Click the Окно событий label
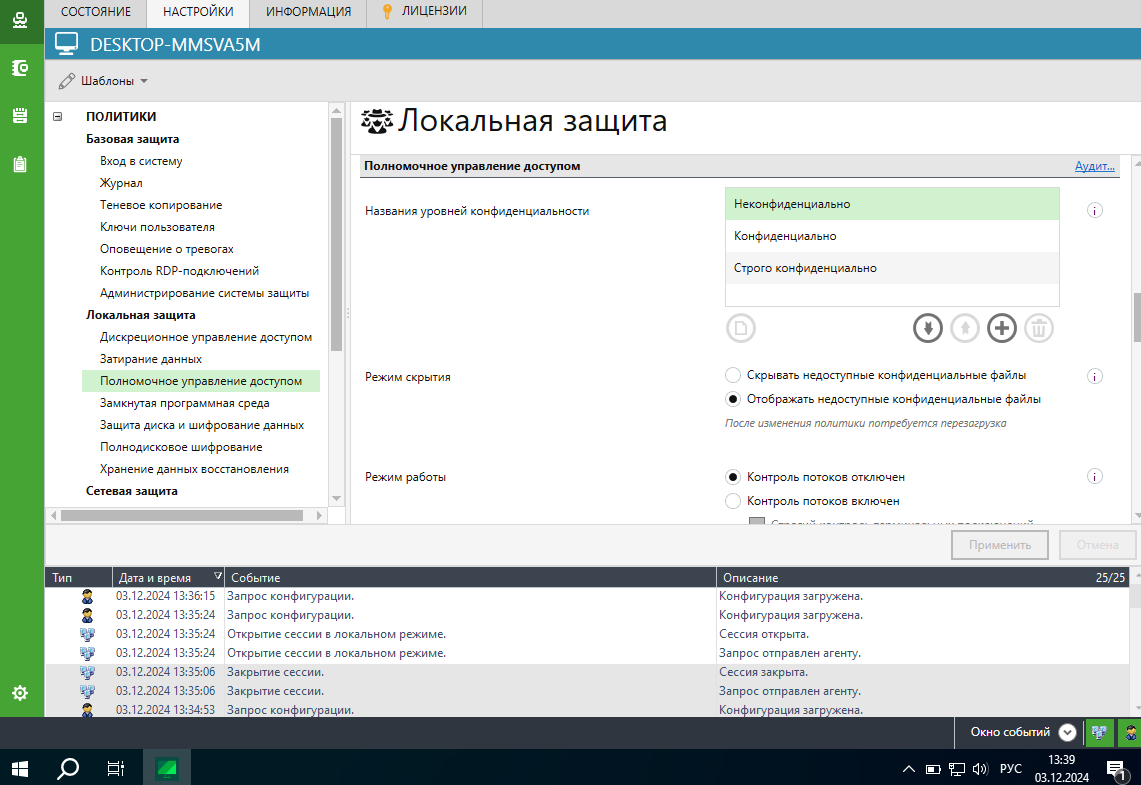Viewport: 1141px width, 785px height. point(1010,733)
